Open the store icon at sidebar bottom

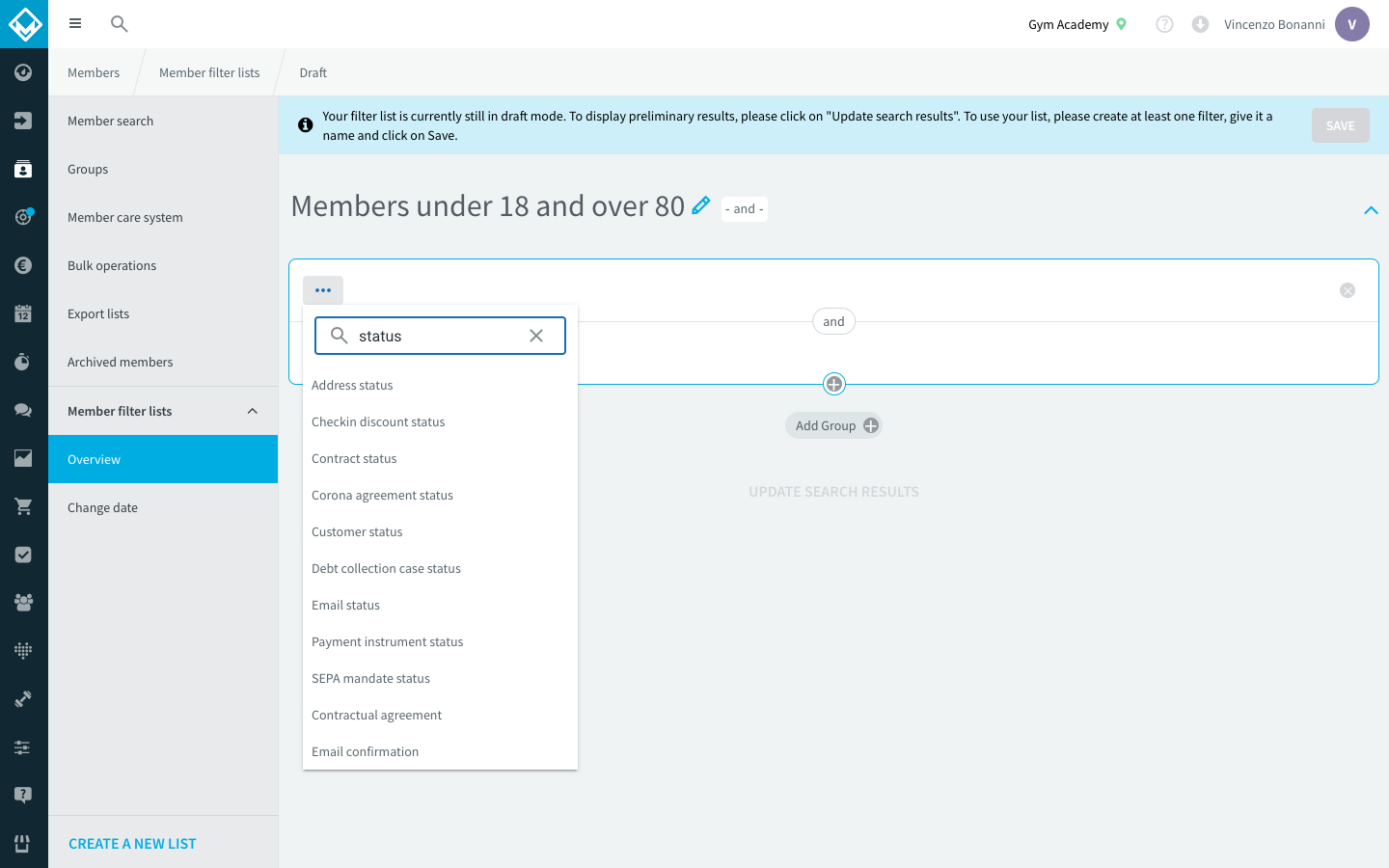[23, 844]
